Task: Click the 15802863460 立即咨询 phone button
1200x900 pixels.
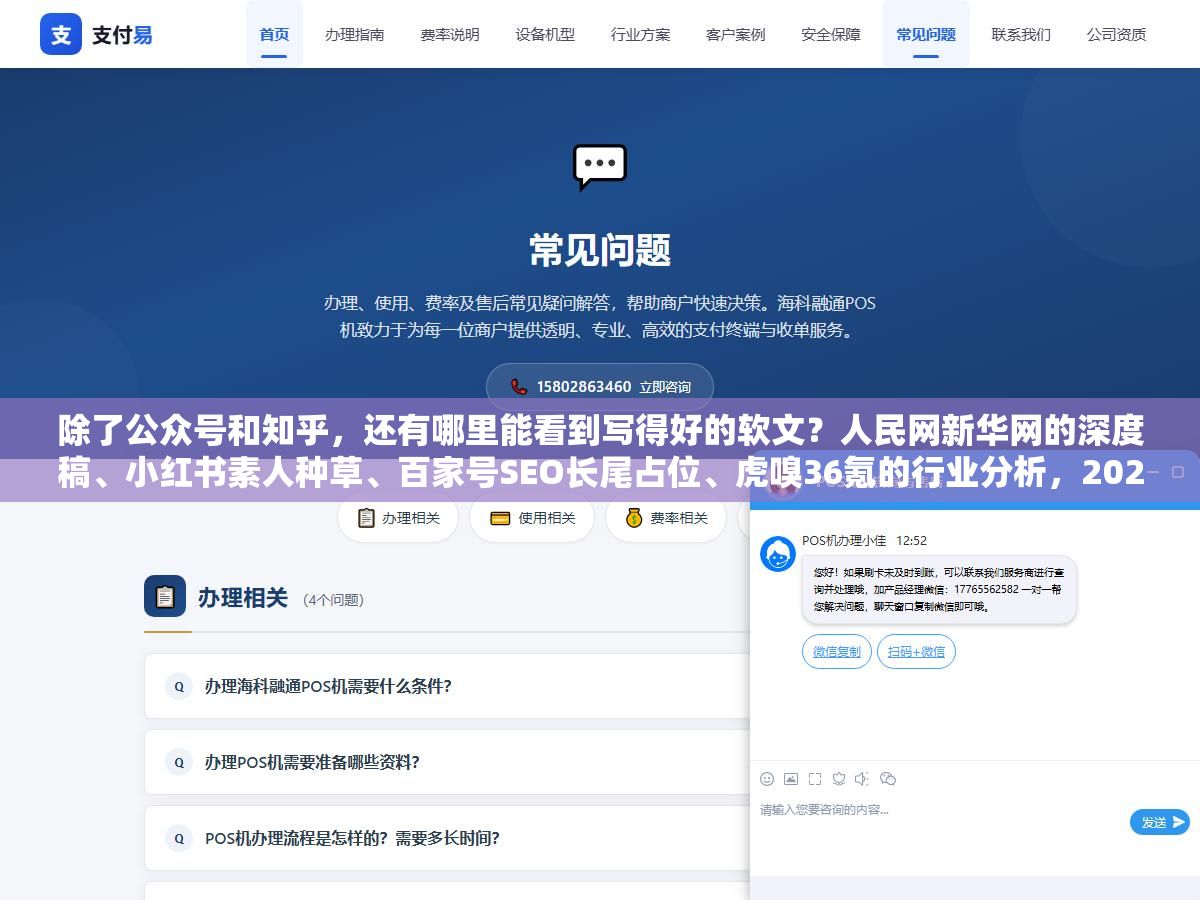Action: pos(600,387)
